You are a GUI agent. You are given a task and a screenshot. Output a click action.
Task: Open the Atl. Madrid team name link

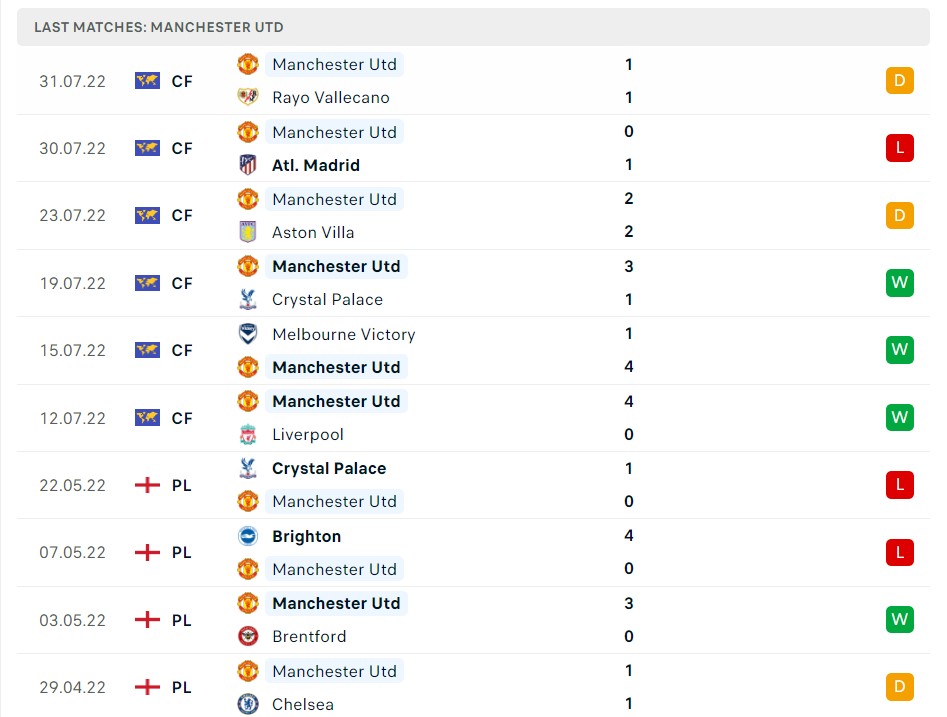315,165
